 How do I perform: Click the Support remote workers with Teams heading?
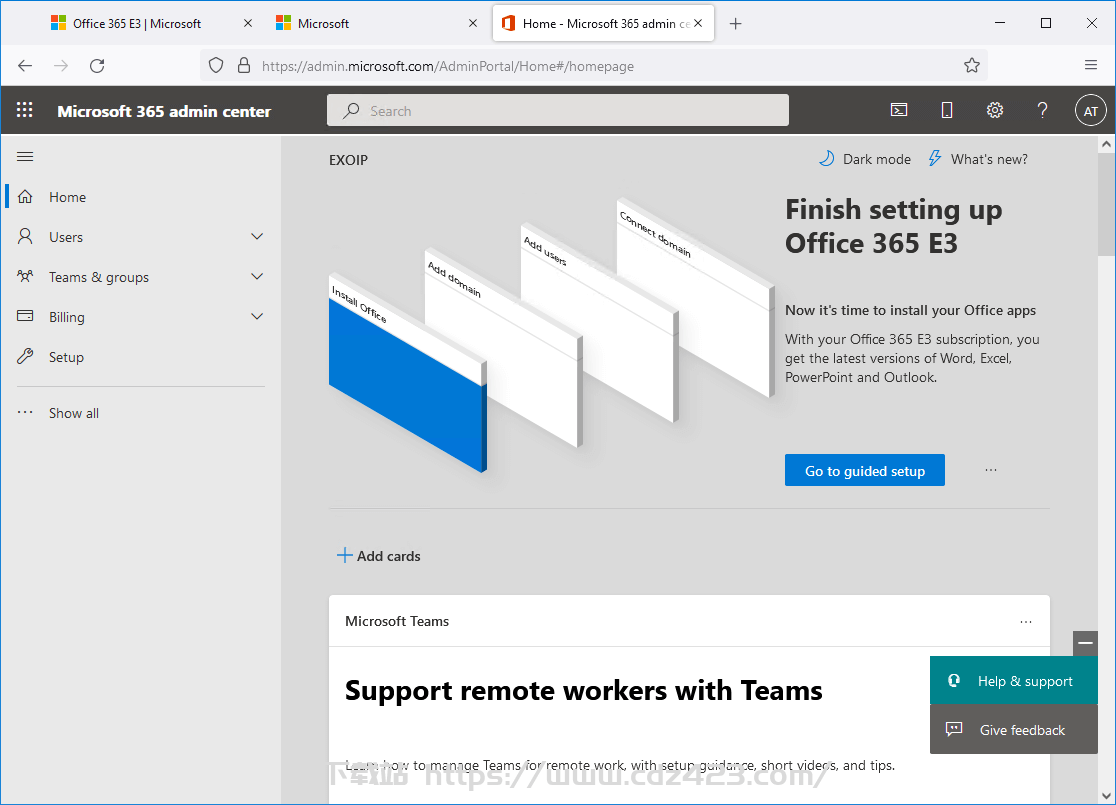[584, 690]
